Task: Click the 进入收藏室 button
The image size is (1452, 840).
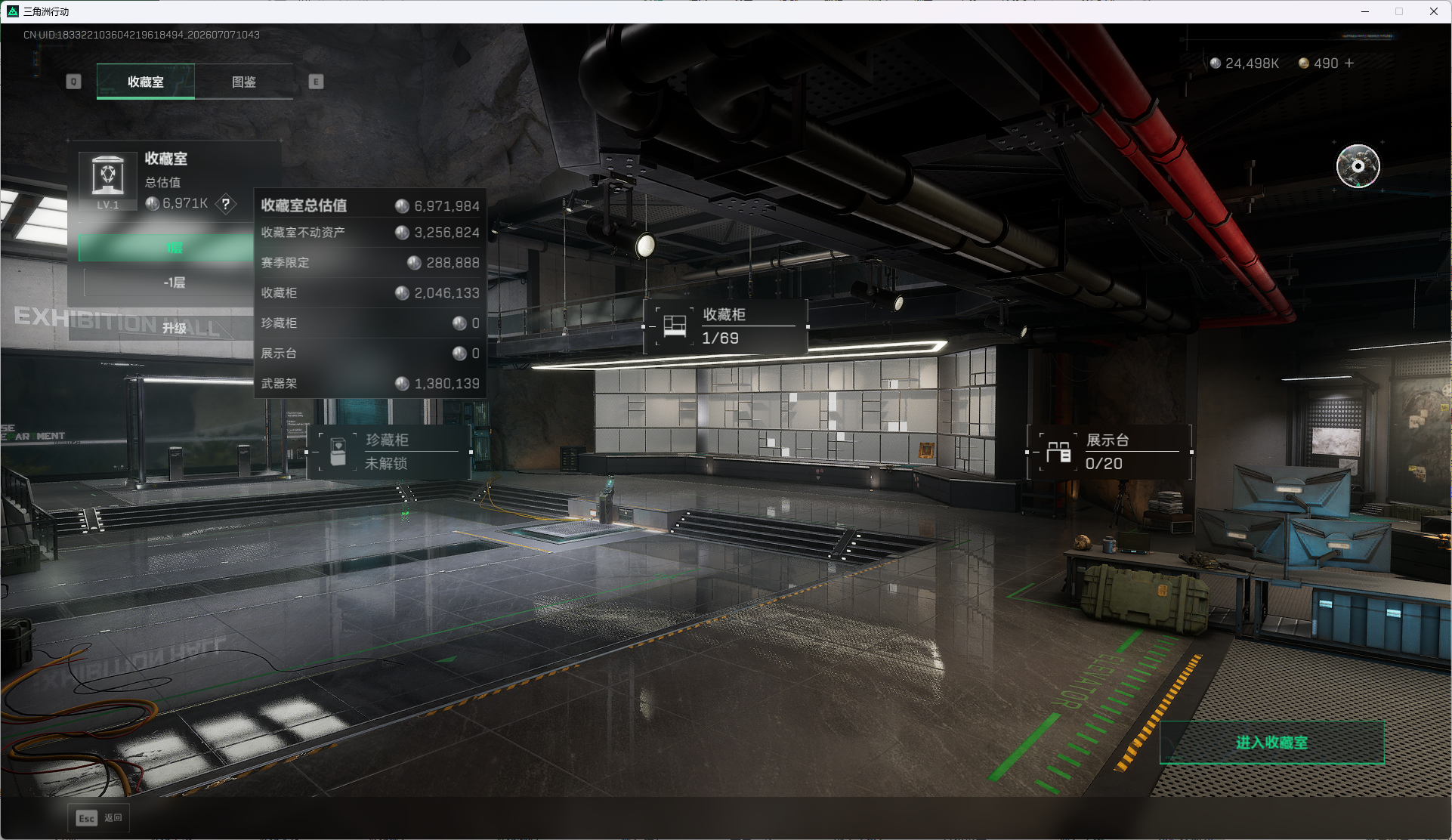Action: click(x=1271, y=743)
